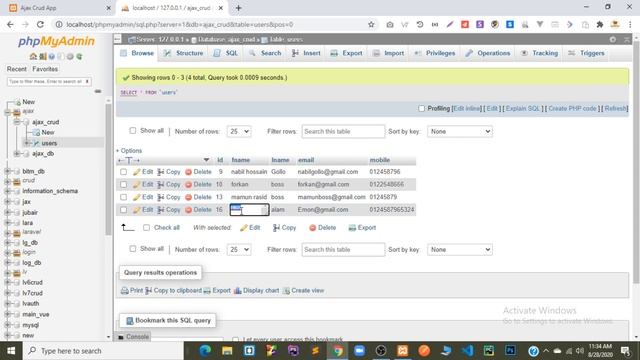Open the lower Number of rows dropdown
The width and height of the screenshot is (640, 360).
pos(239,249)
